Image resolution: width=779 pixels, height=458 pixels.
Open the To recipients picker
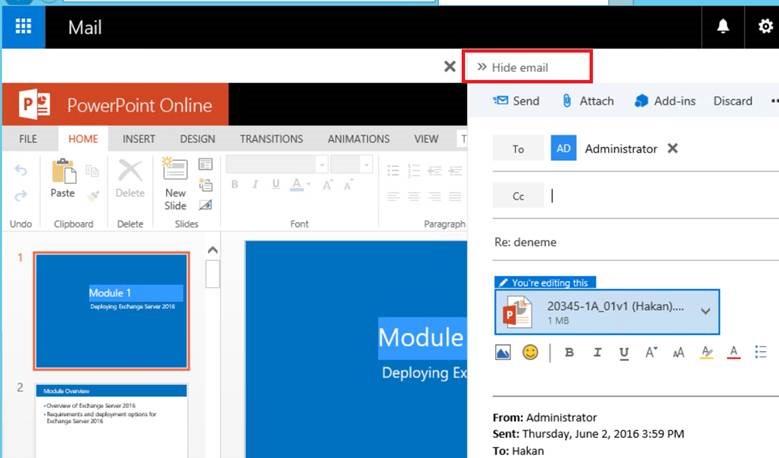tap(518, 149)
